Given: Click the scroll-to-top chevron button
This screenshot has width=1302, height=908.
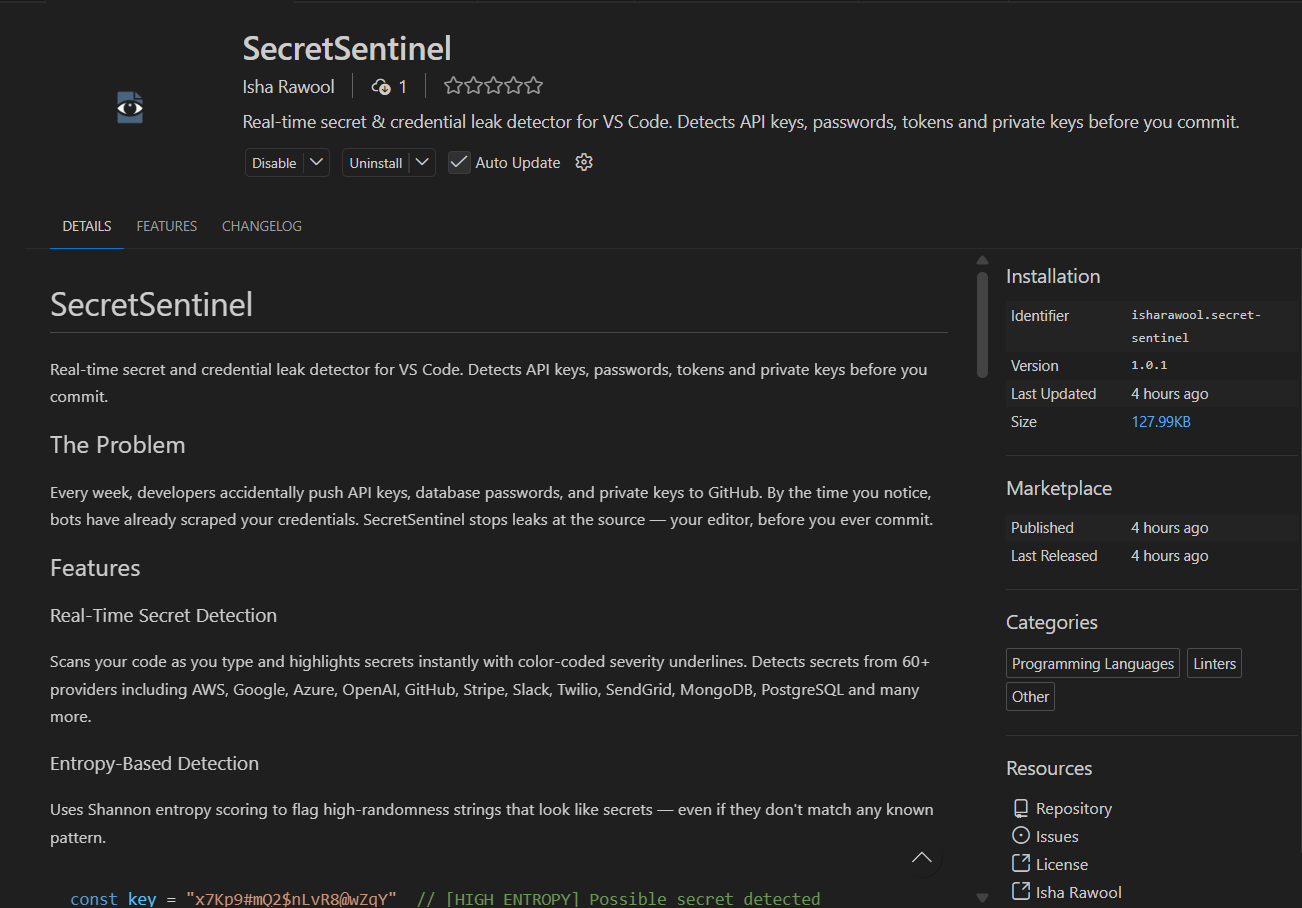Looking at the screenshot, I should pos(922,858).
